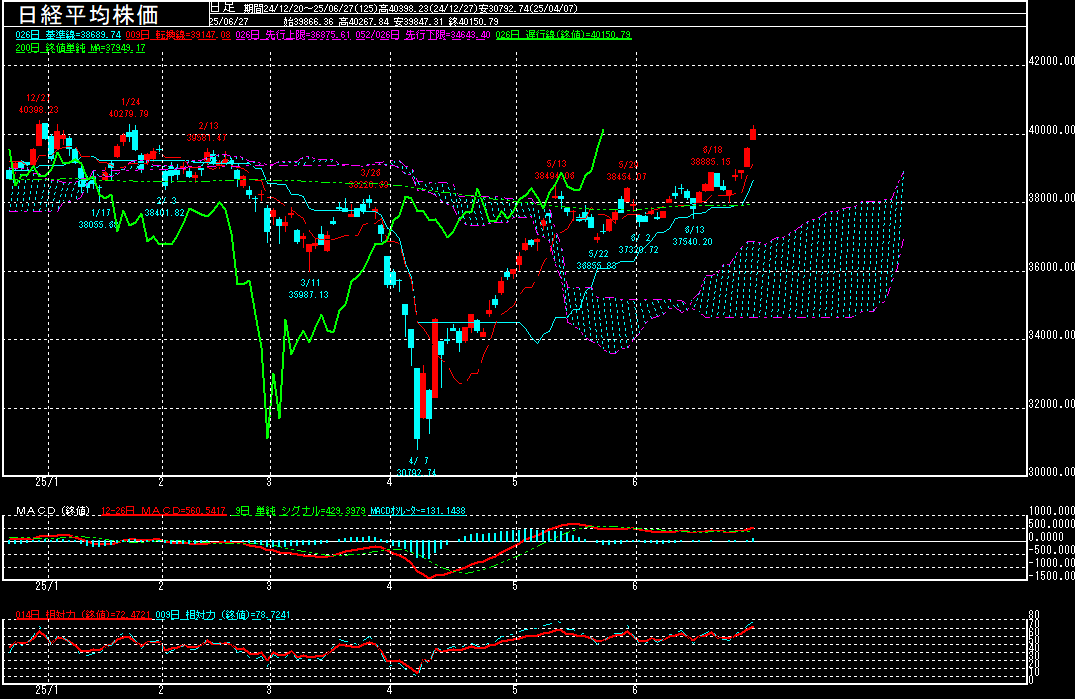Click the MACD(終値) panel title
This screenshot has width=1076, height=699.
click(53, 511)
